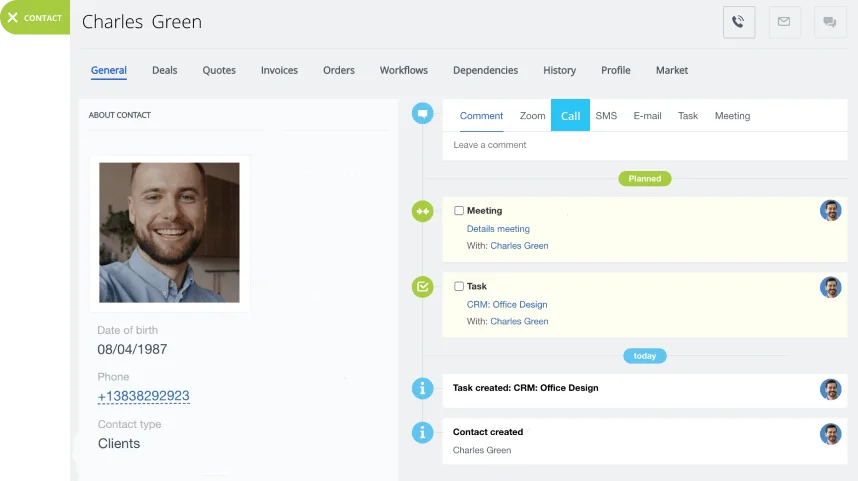Check the Meeting checkbox
Viewport: 858px width, 481px height.
point(459,211)
